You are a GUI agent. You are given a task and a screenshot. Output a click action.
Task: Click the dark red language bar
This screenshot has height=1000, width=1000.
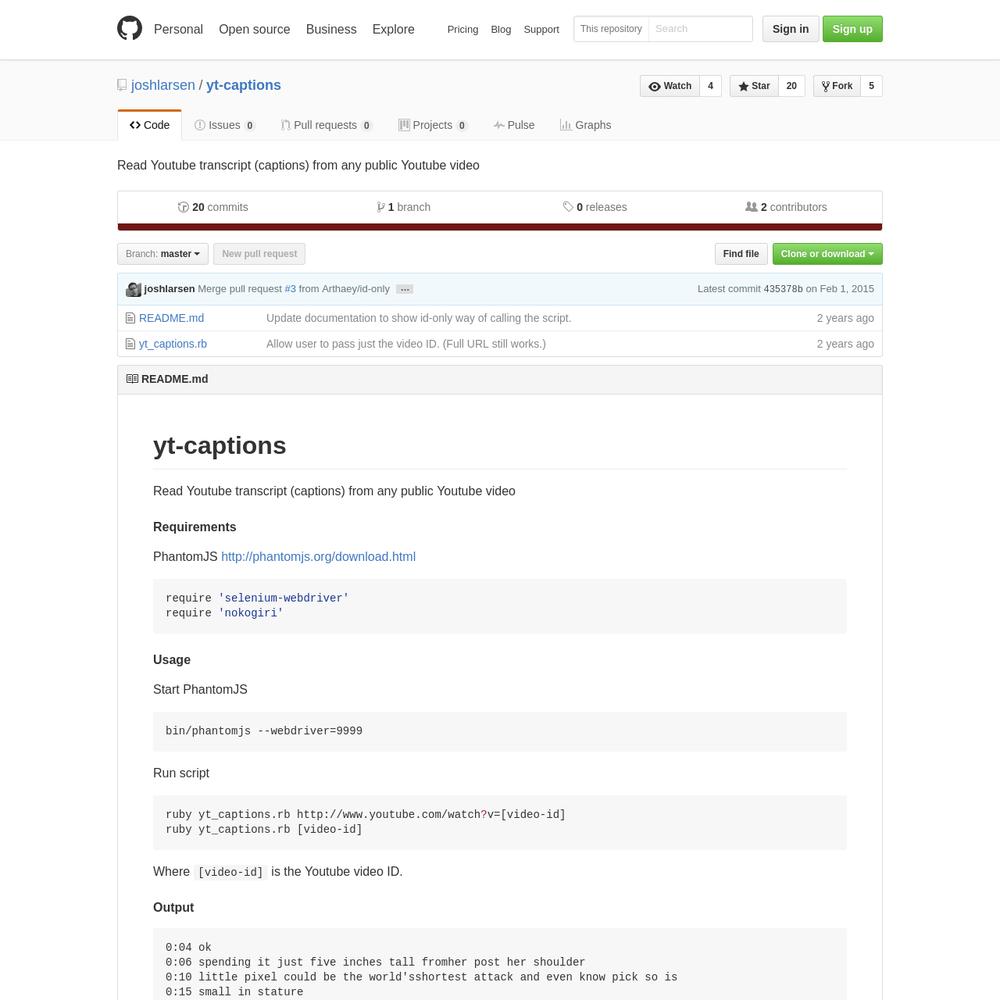[x=500, y=227]
